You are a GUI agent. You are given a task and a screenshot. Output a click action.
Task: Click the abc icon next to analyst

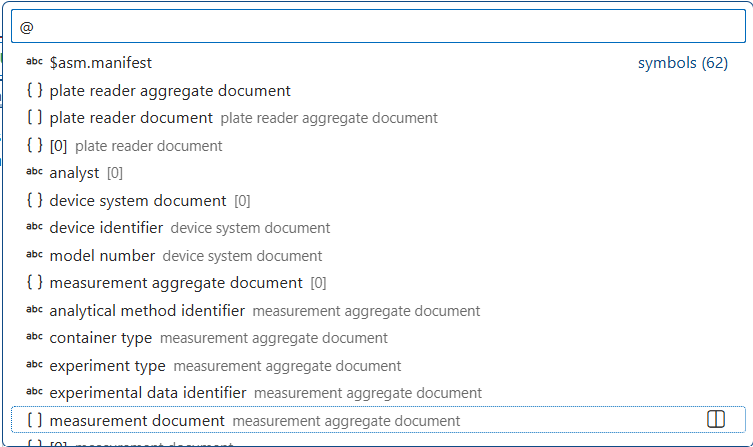click(x=34, y=173)
